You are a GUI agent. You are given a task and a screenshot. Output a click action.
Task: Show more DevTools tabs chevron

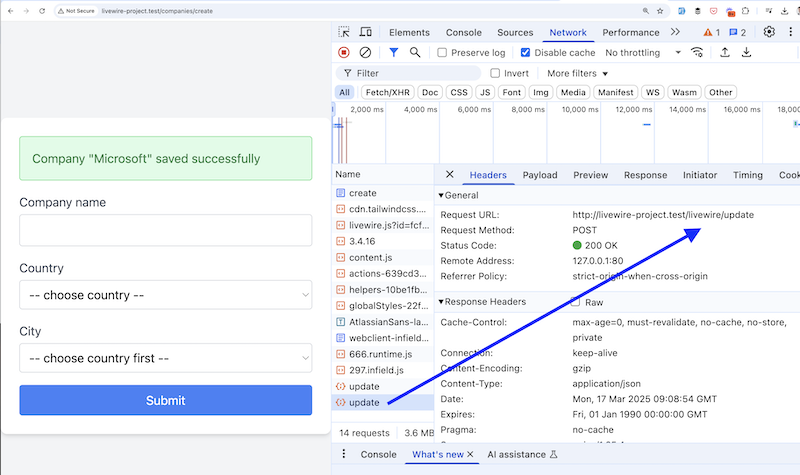click(x=676, y=32)
